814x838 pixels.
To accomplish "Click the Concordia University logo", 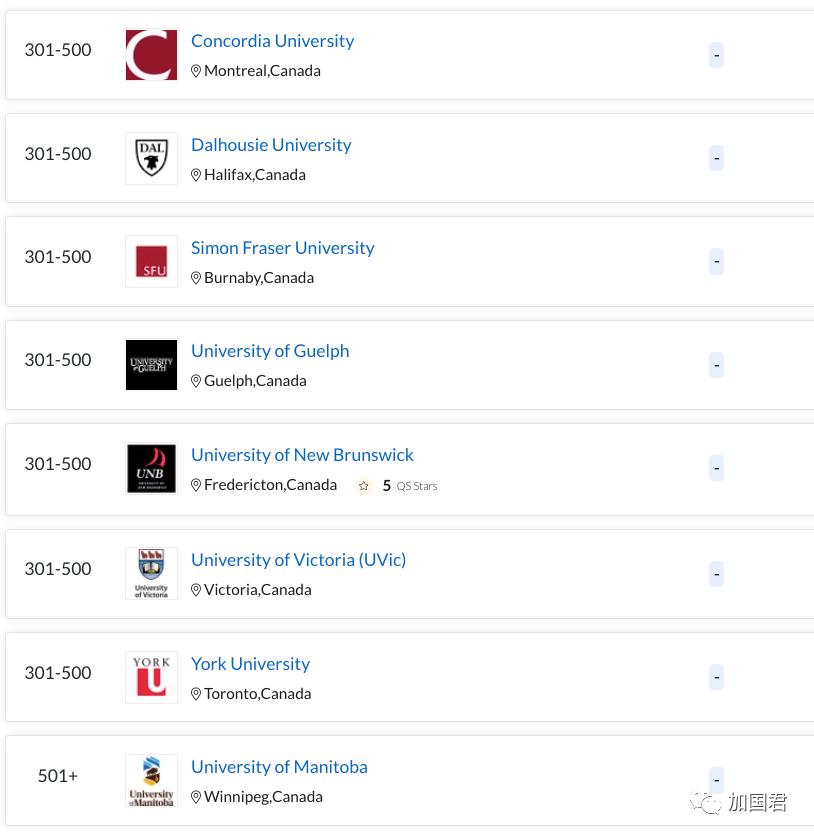I will (151, 55).
